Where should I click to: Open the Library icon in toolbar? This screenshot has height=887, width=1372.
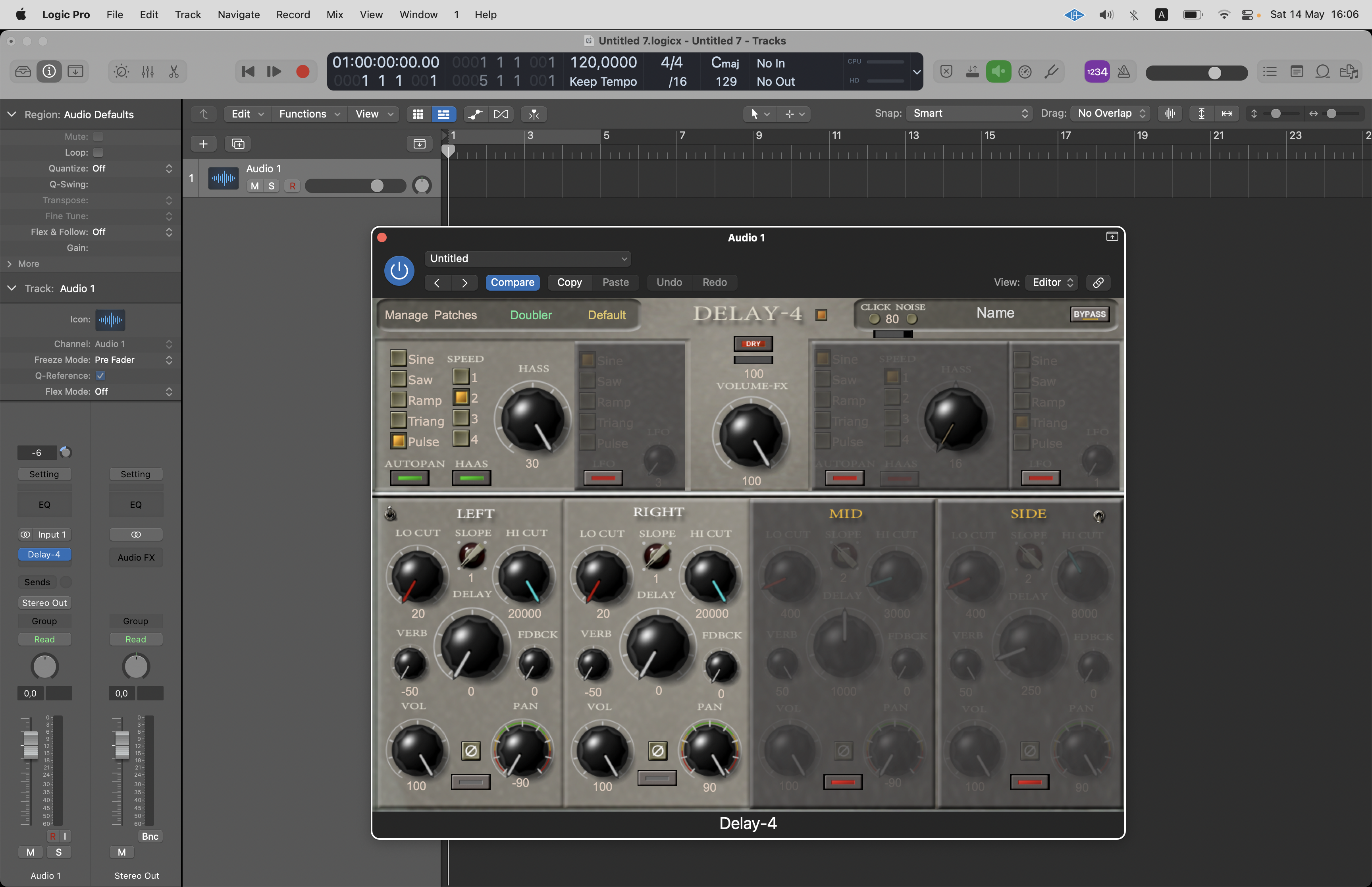click(23, 71)
